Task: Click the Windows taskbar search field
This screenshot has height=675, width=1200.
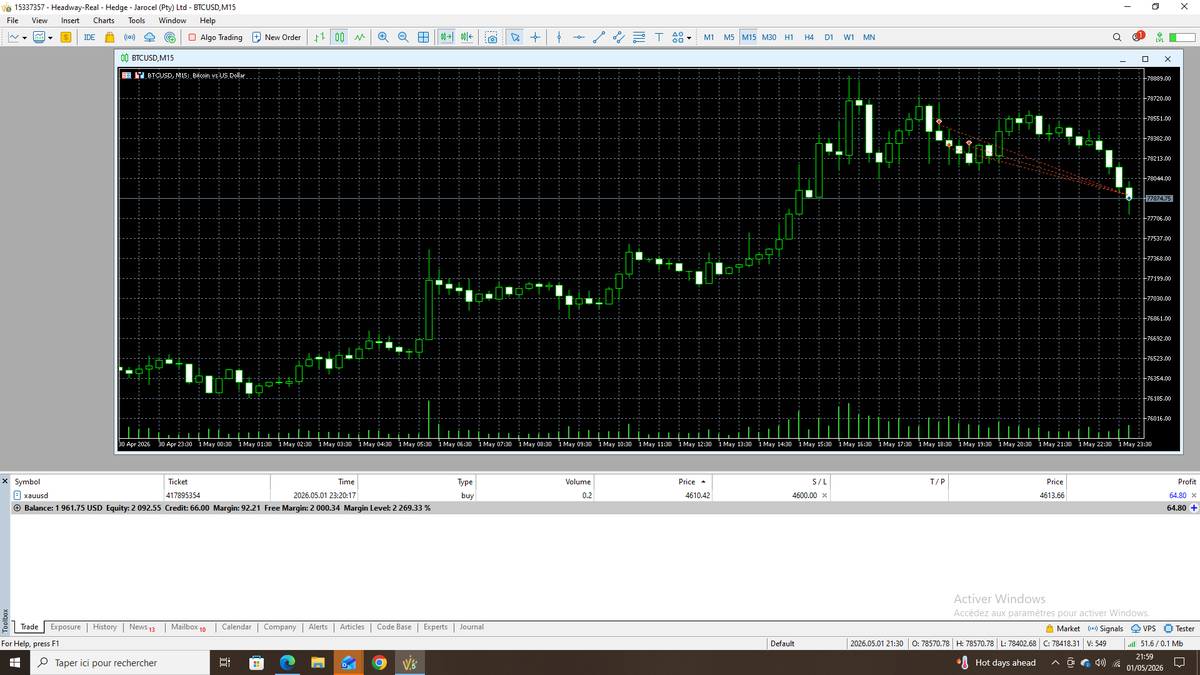Action: pos(118,662)
